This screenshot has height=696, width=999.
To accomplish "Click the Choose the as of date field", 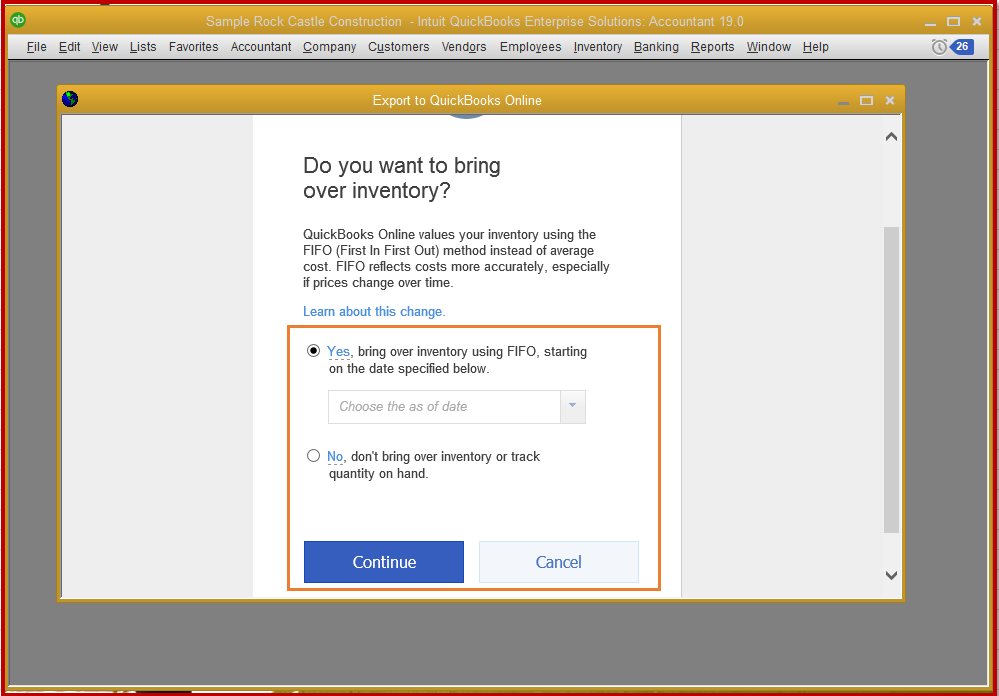I will click(444, 407).
